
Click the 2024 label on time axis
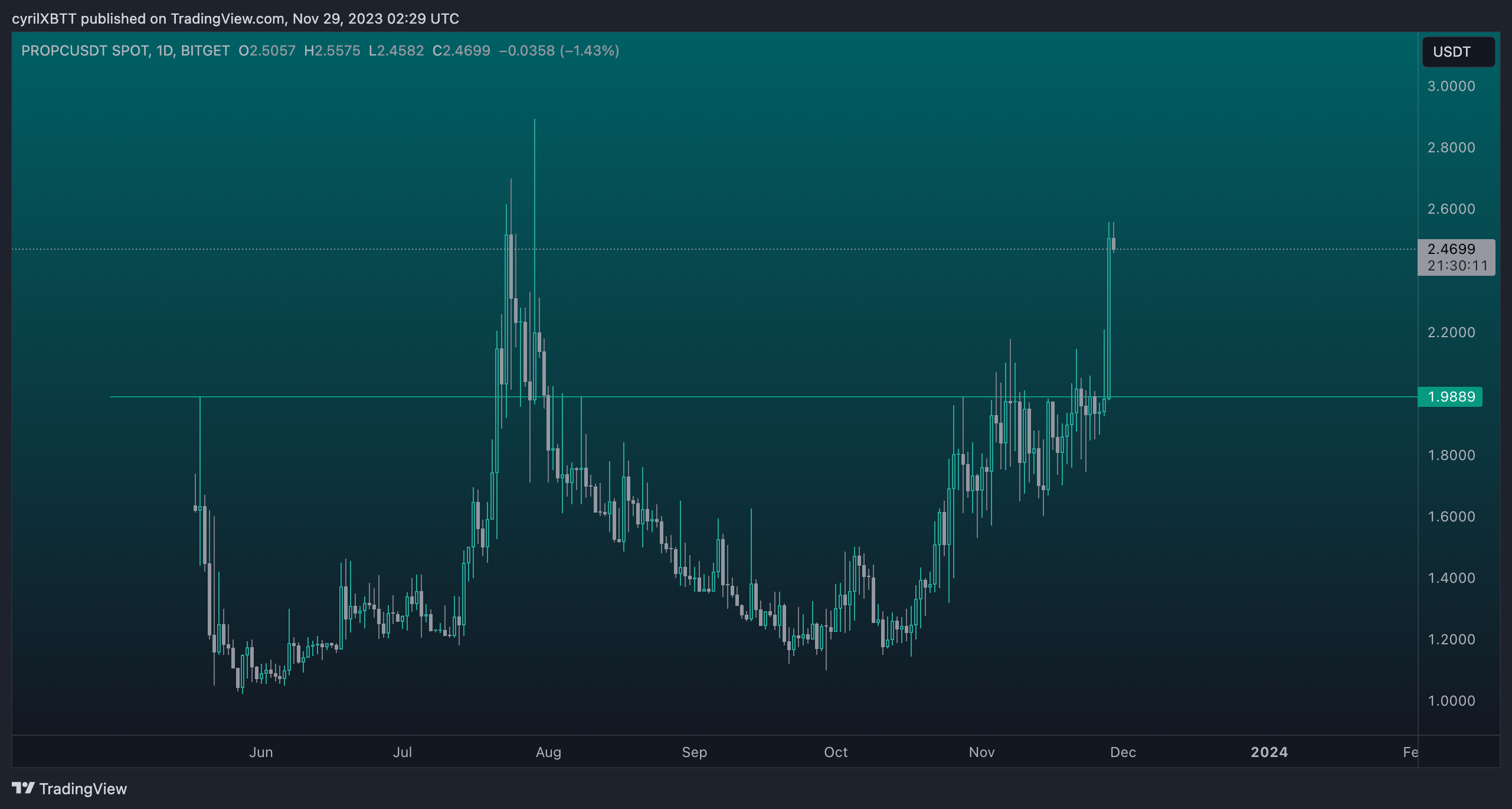[x=1269, y=752]
